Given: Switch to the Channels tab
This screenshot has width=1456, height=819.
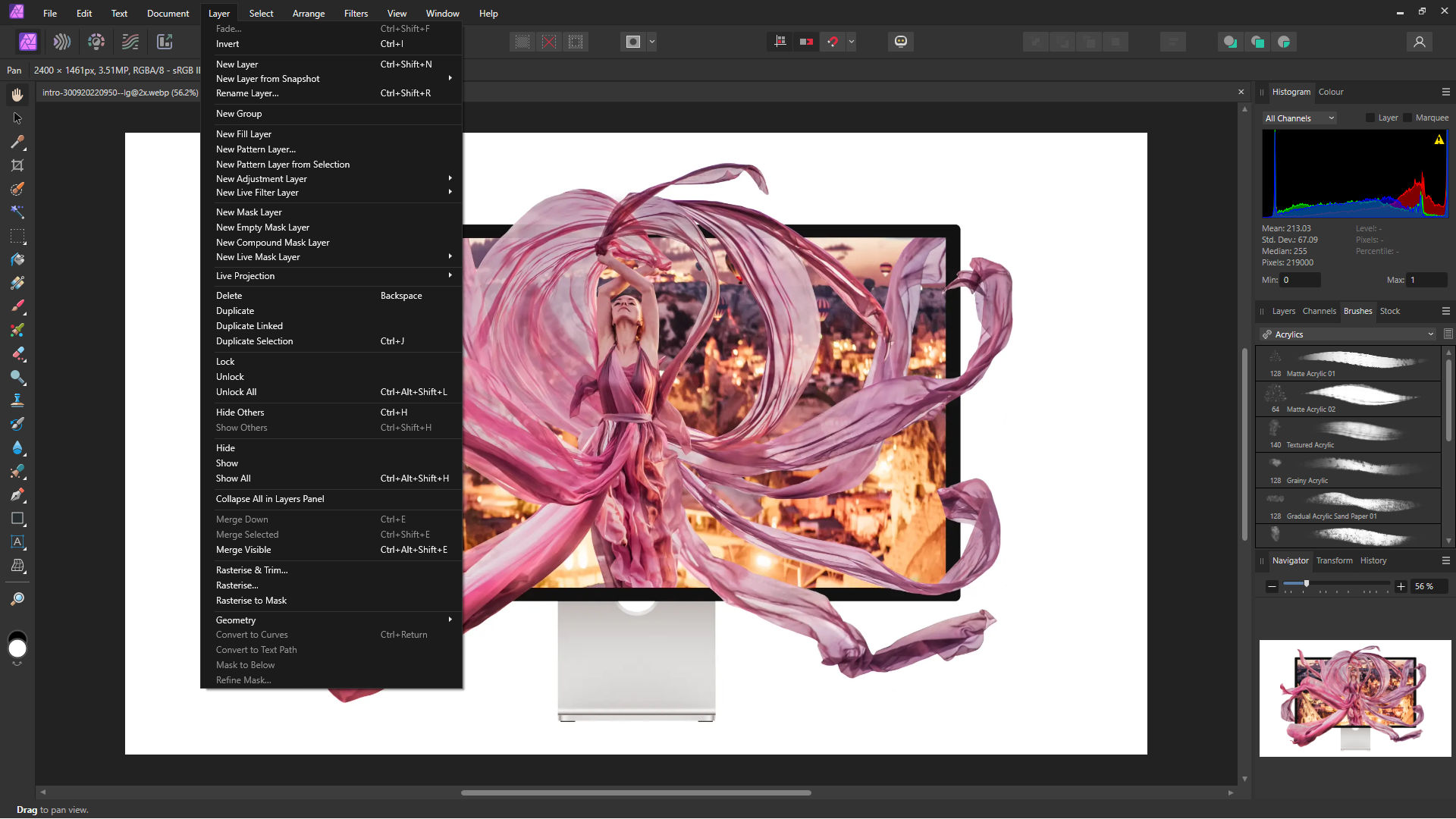Looking at the screenshot, I should coord(1319,311).
